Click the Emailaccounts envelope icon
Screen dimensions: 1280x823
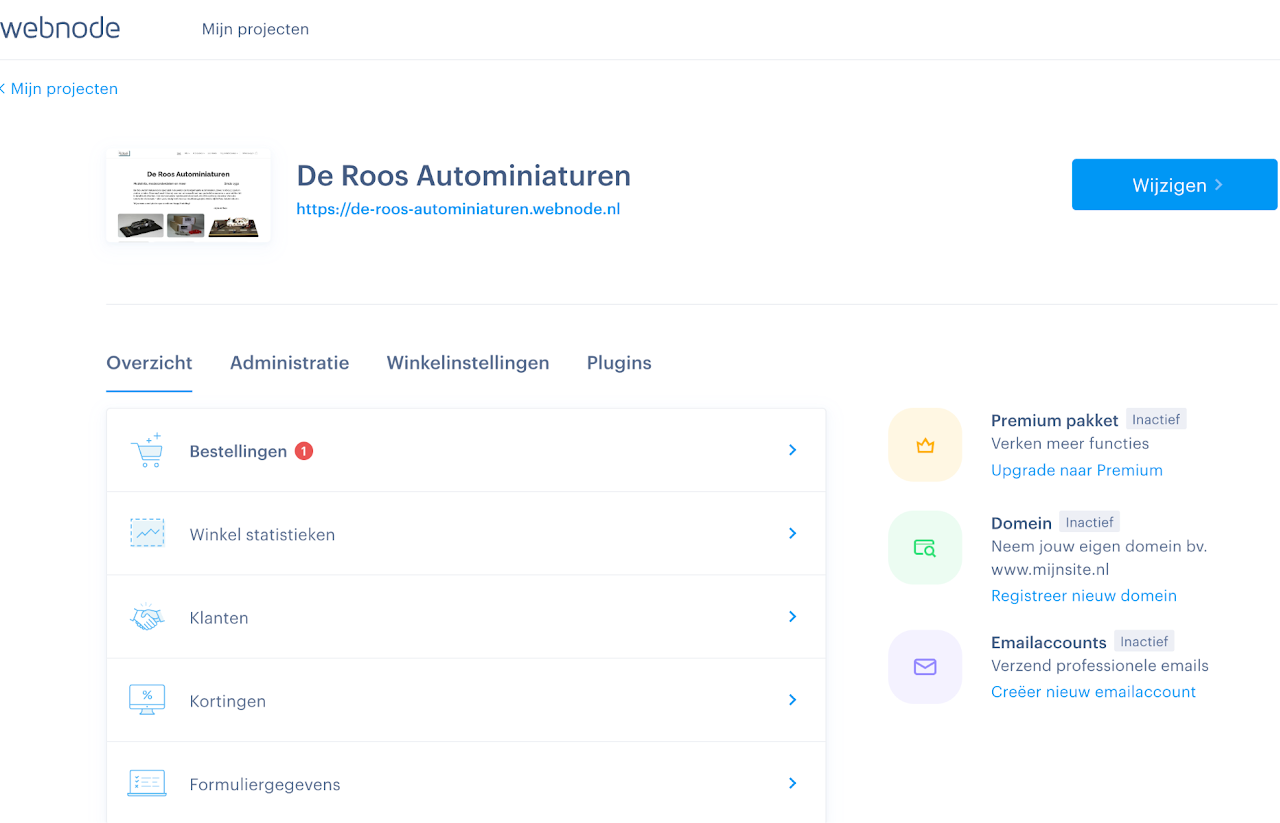925,666
